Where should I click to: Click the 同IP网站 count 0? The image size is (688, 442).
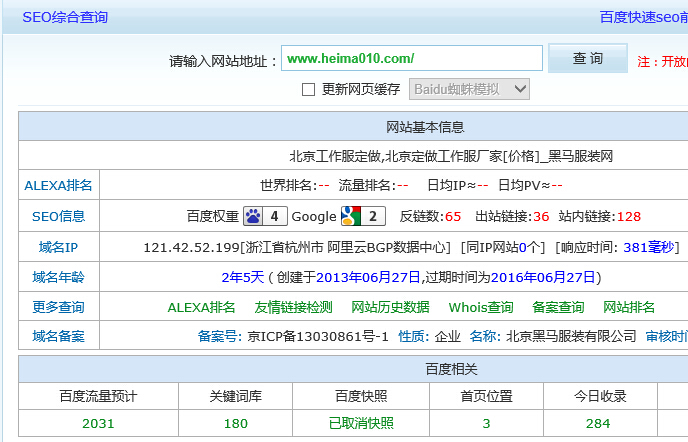tap(523, 248)
